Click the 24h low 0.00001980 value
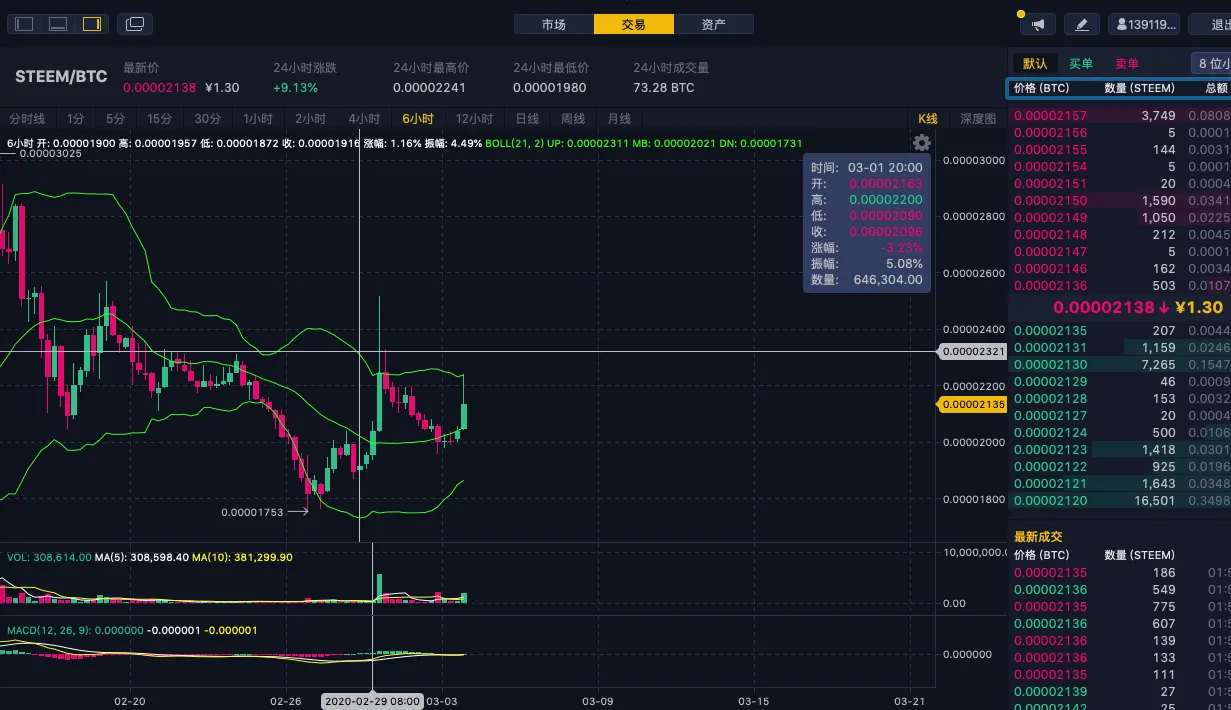 (549, 88)
